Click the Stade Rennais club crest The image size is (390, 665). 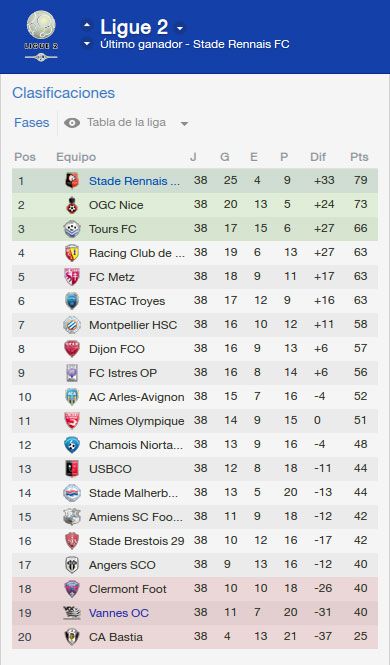point(72,181)
